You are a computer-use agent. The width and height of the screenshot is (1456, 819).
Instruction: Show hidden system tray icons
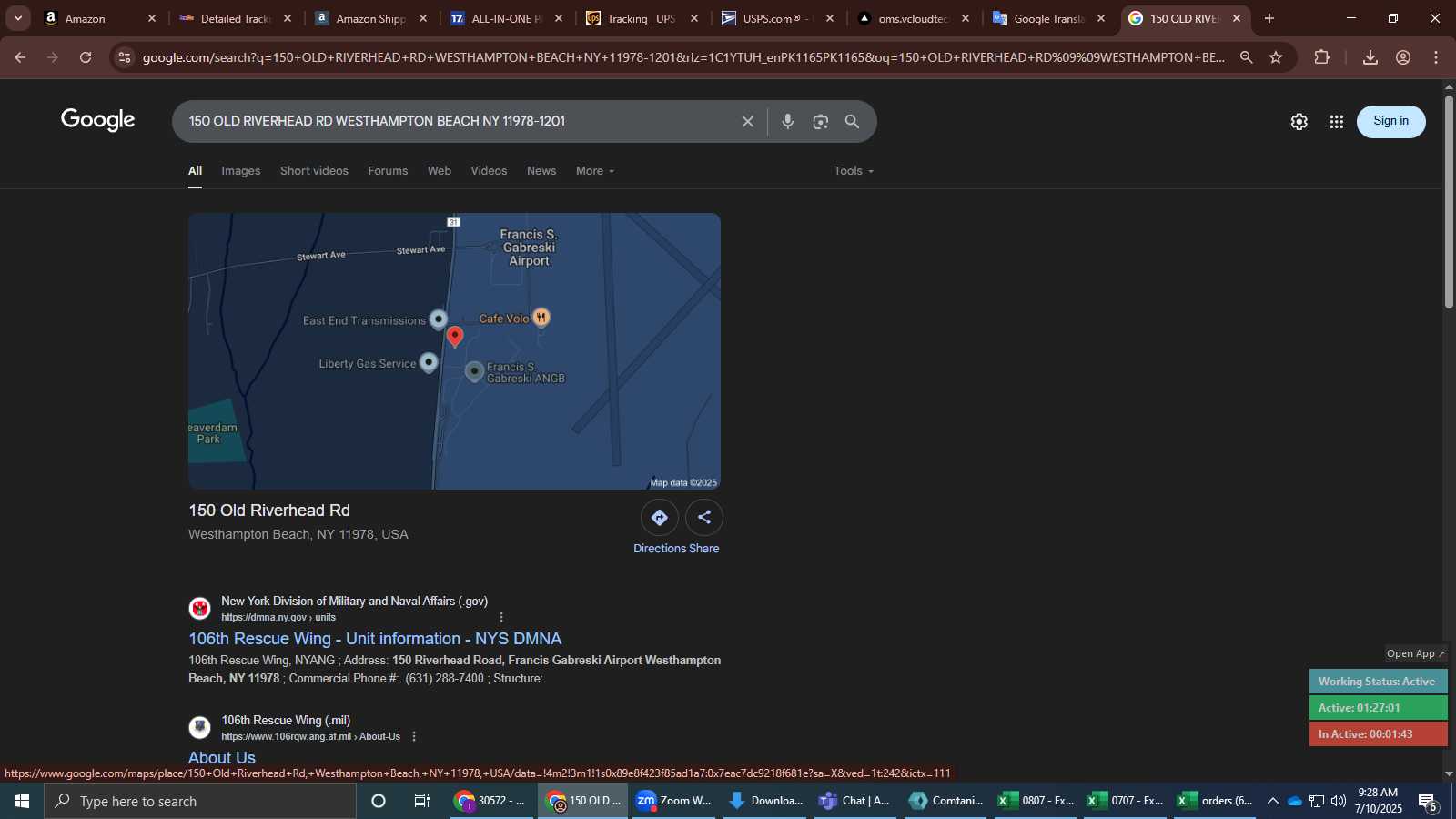(x=1272, y=801)
